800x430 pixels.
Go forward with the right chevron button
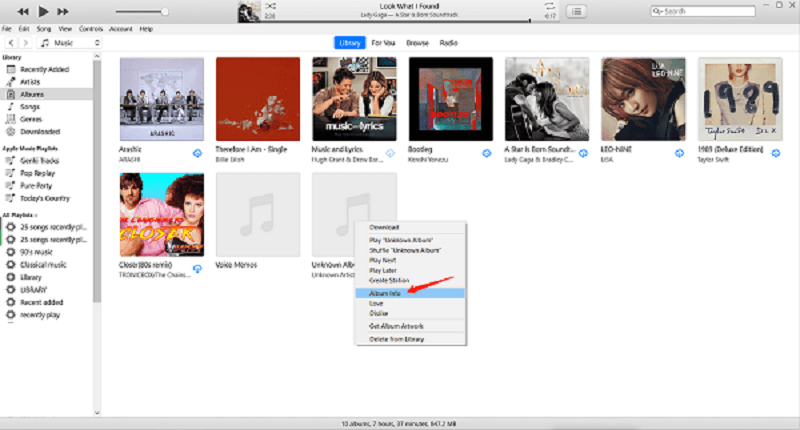coord(26,43)
